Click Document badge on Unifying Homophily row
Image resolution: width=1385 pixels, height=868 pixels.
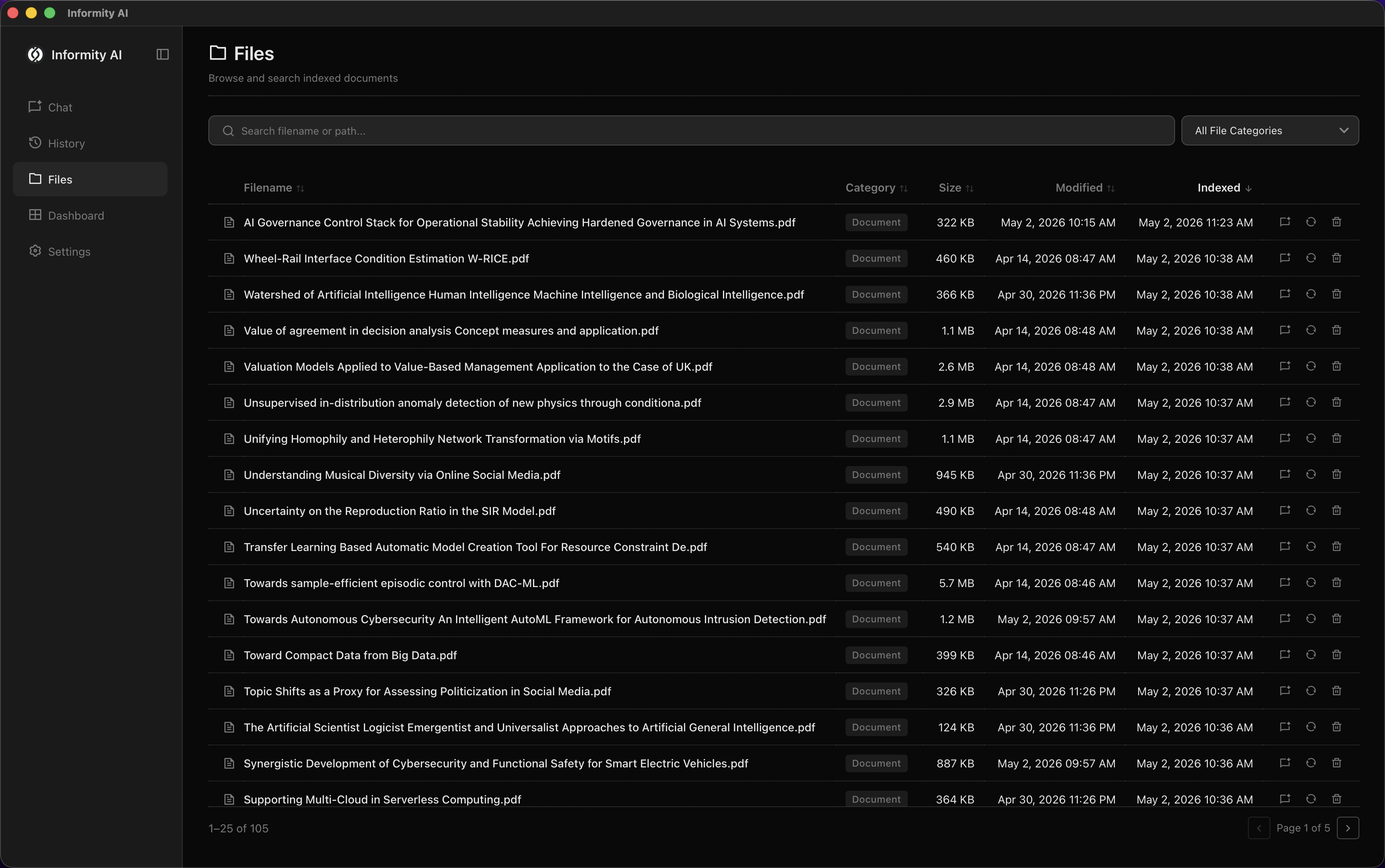[x=876, y=438]
